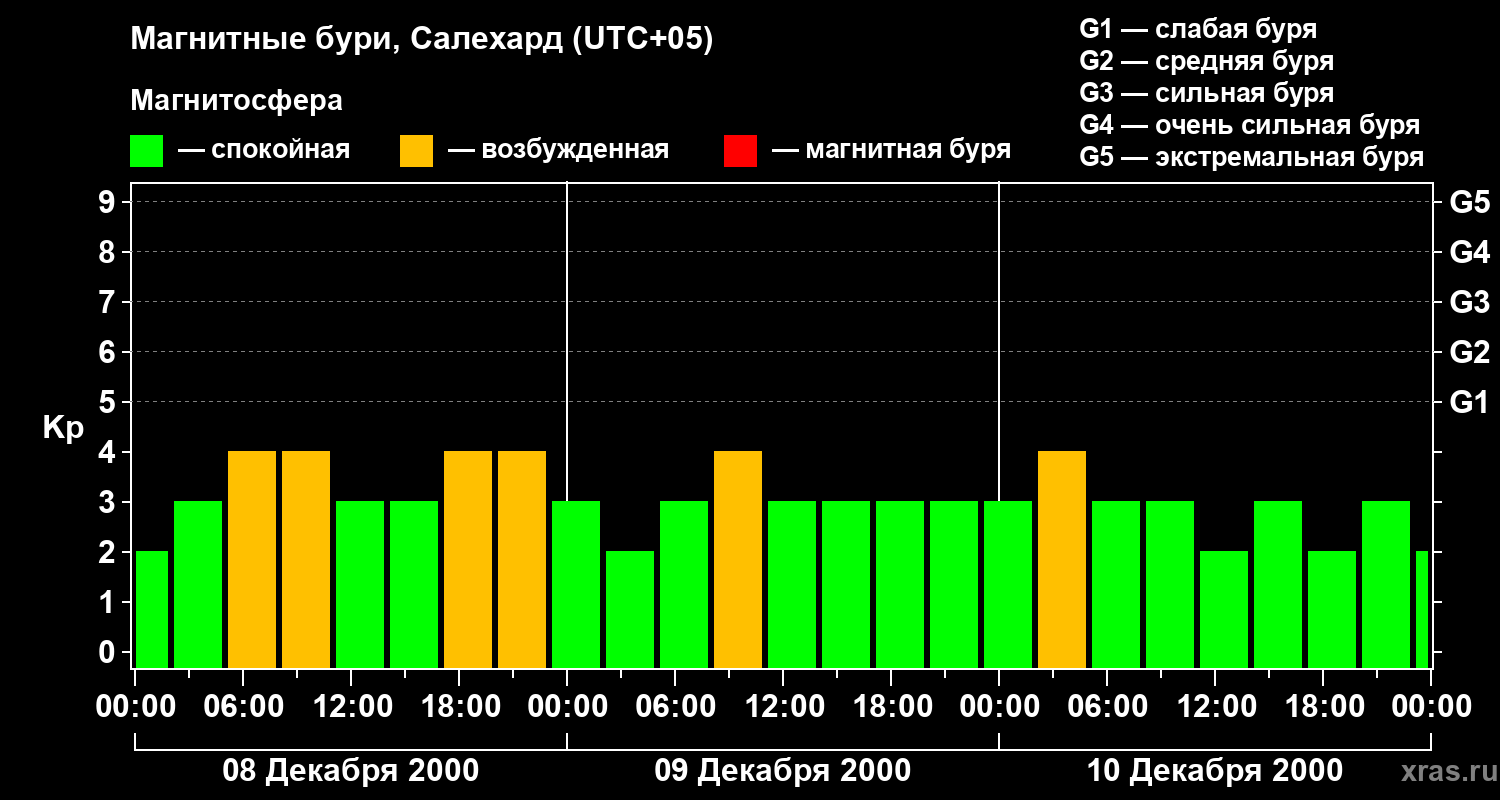Screen dimensions: 1500x800
Task: Click the '— магнитная буря' legend label
Action: (x=891, y=151)
